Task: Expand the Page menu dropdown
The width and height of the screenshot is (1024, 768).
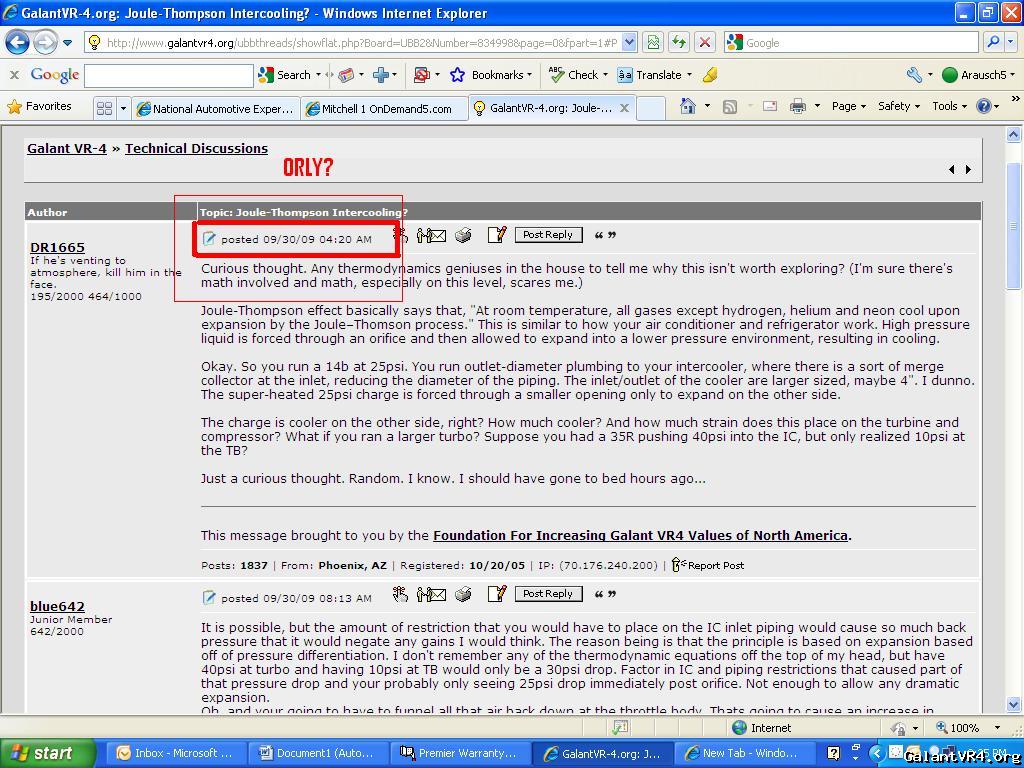Action: pos(848,106)
